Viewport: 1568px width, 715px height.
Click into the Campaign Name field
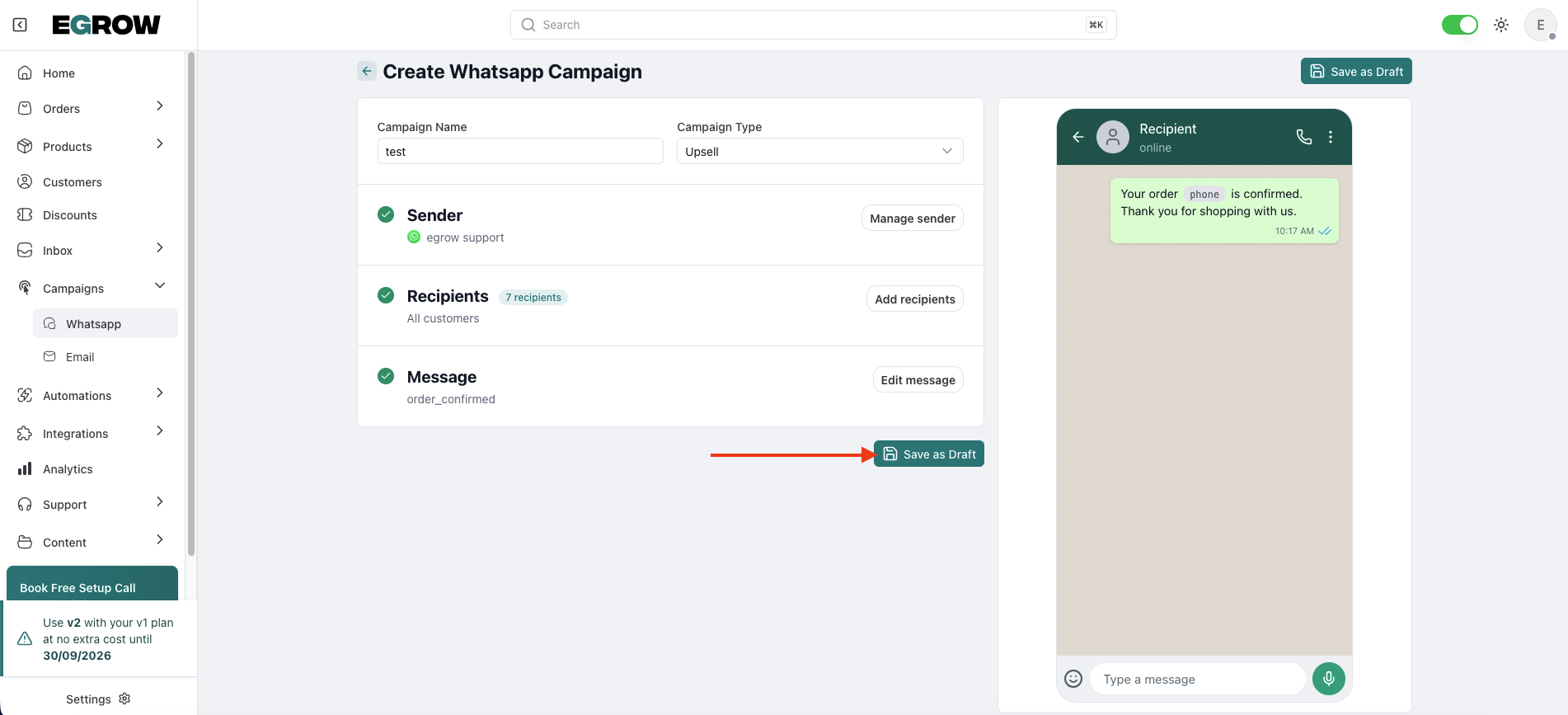point(520,152)
